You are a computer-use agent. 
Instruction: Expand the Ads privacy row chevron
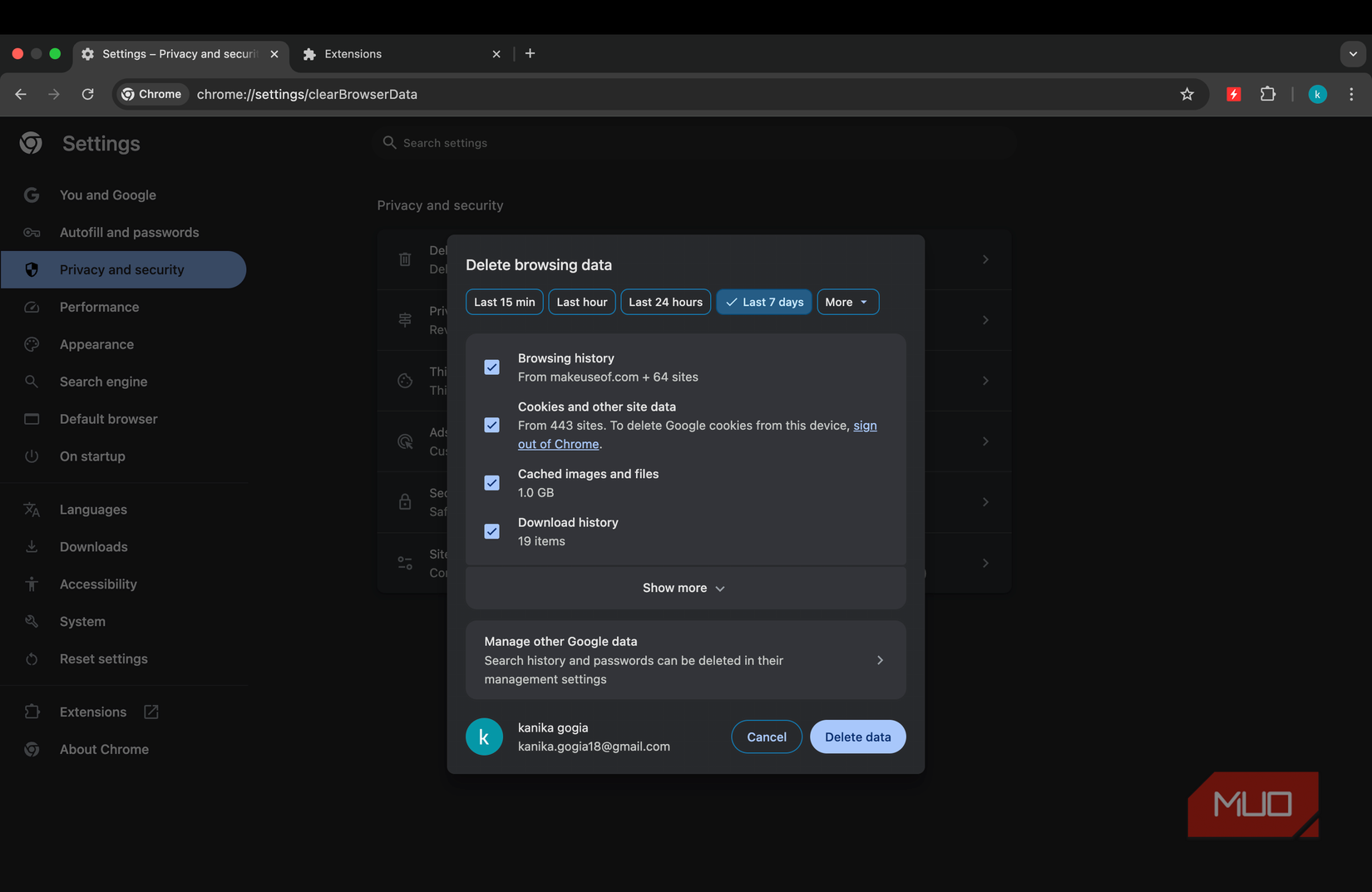coord(985,441)
